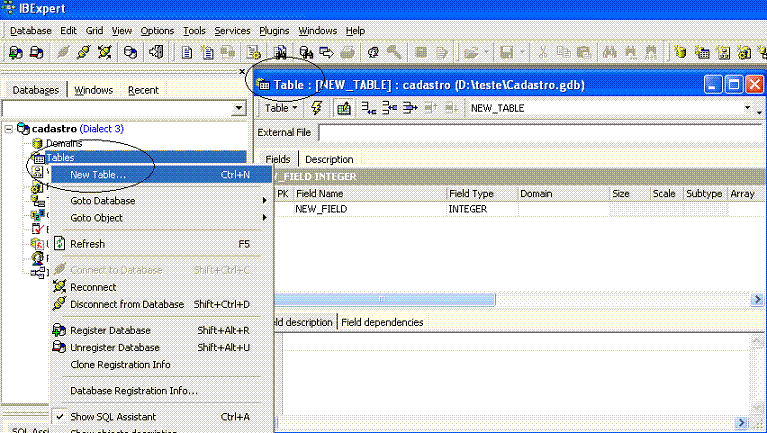Choose Register Database in the context menu
Viewport: 767px width, 433px height.
click(161, 330)
